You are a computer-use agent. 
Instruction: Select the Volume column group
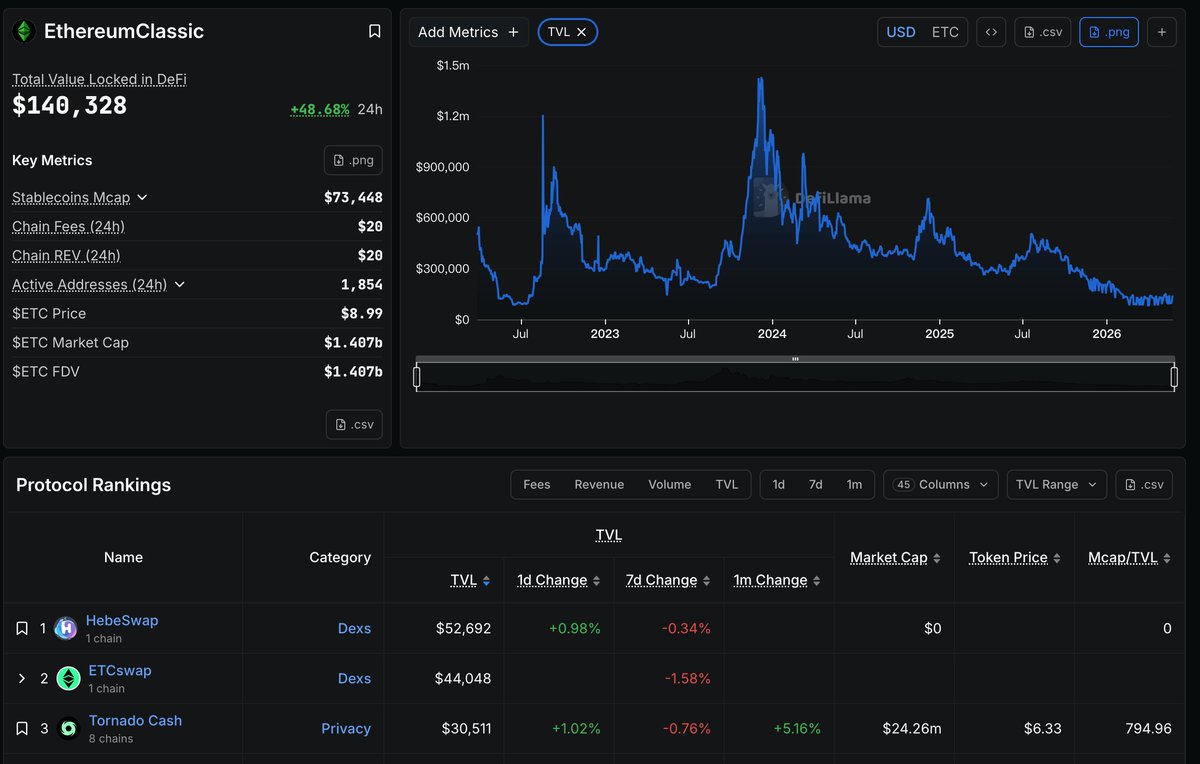tap(669, 484)
